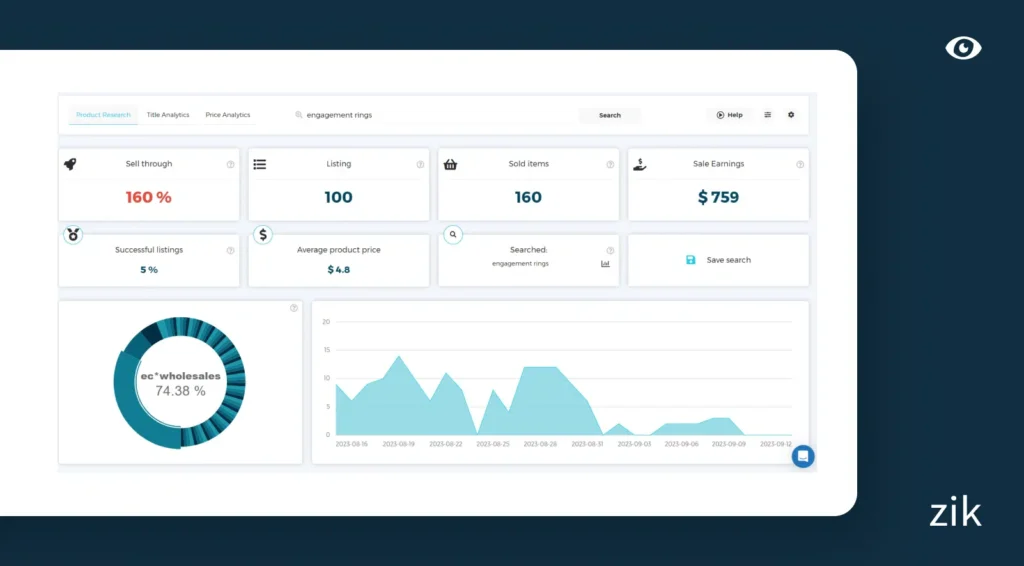Click the Help button with play icon
The height and width of the screenshot is (566, 1024).
730,115
